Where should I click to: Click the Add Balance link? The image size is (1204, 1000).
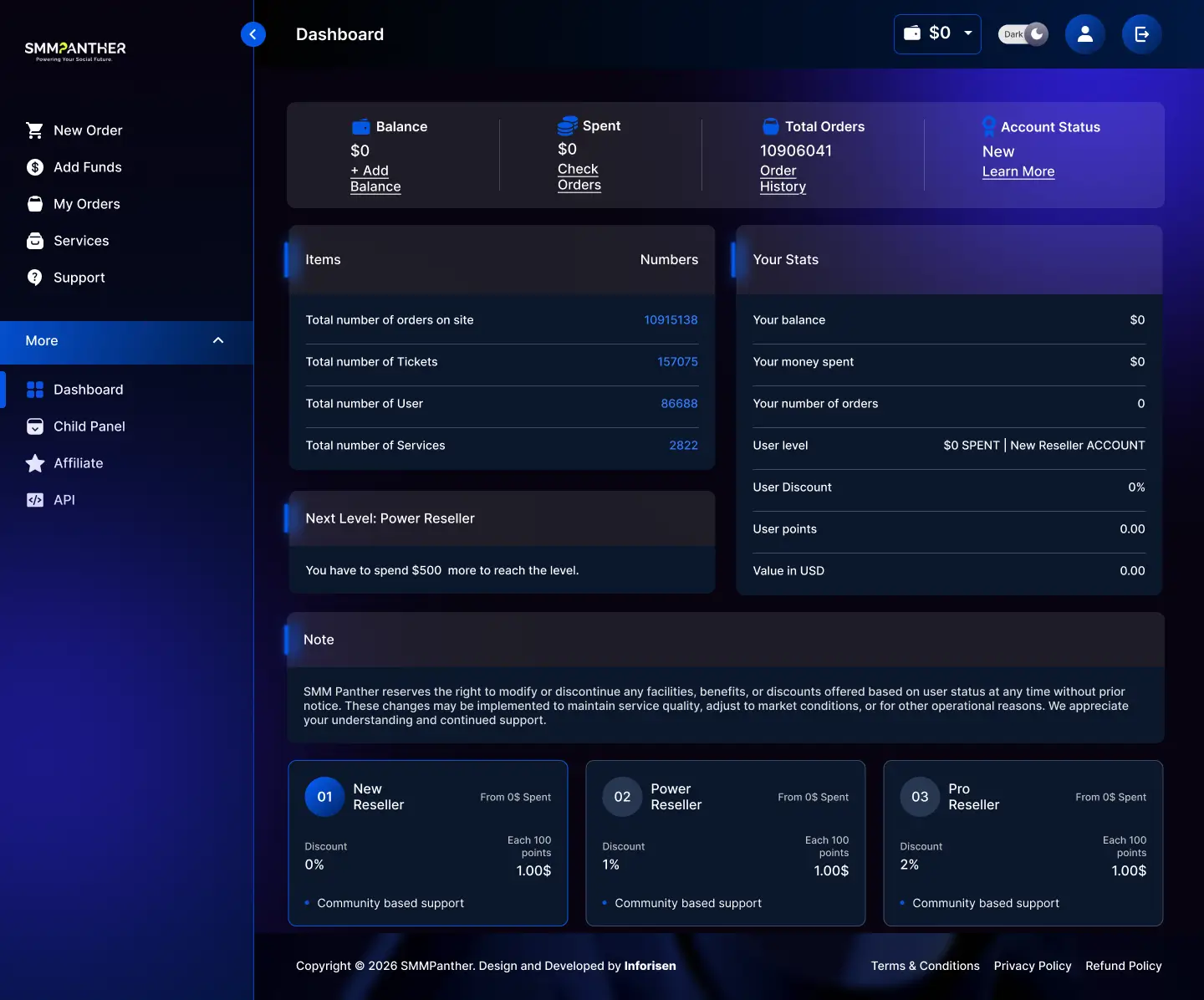point(375,178)
